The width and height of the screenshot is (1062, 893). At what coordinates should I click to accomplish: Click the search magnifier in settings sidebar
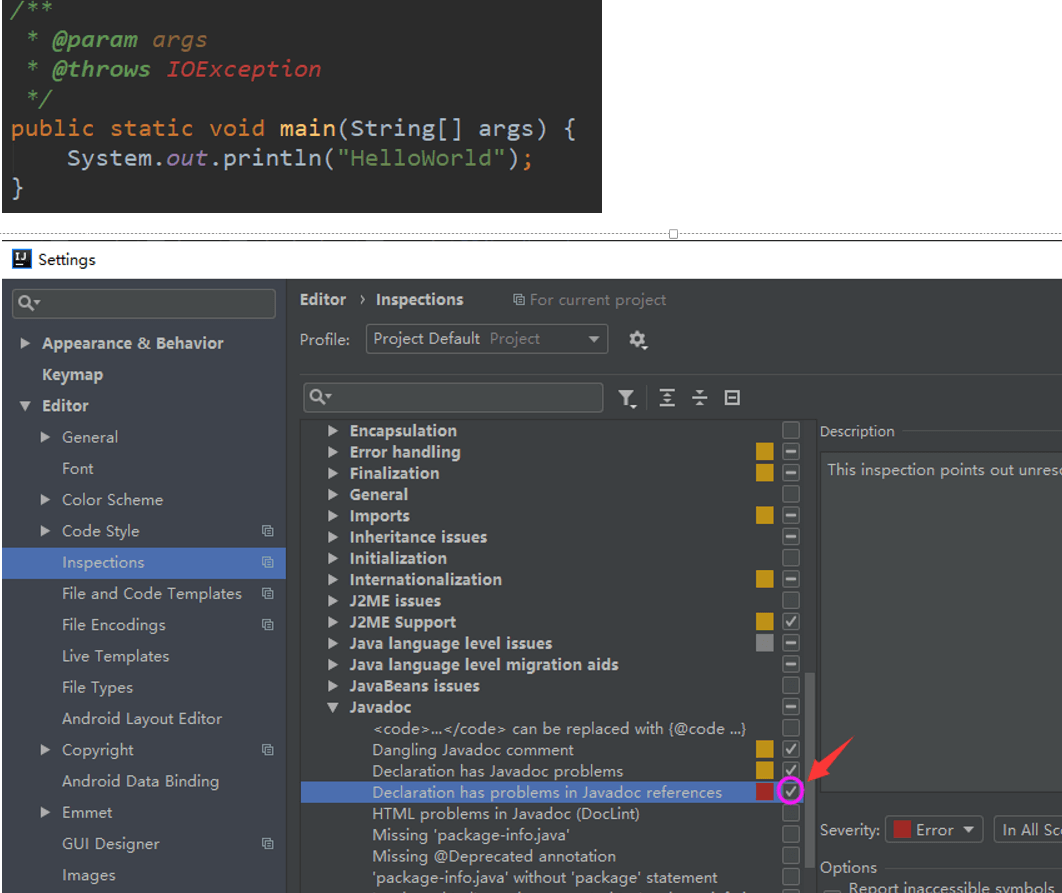pos(28,303)
